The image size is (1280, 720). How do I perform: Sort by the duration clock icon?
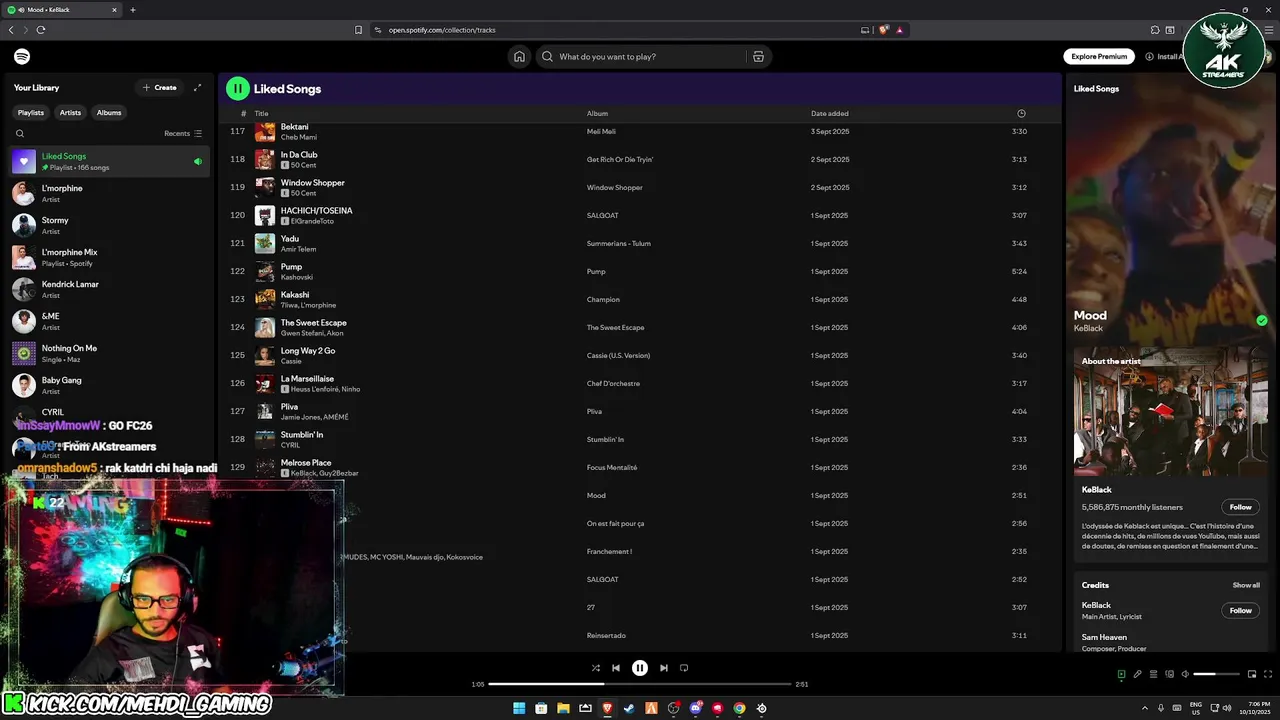tap(1021, 113)
